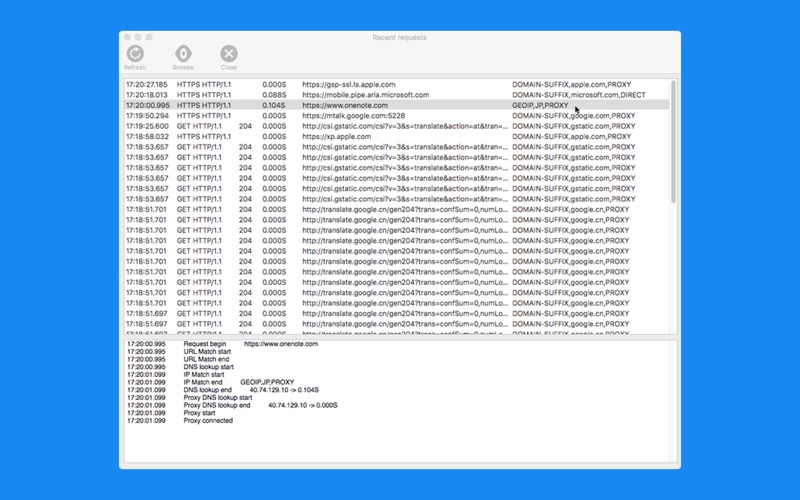The image size is (800, 500).
Task: Click timestamp 17:18:58.032 in the request list
Action: pos(147,137)
